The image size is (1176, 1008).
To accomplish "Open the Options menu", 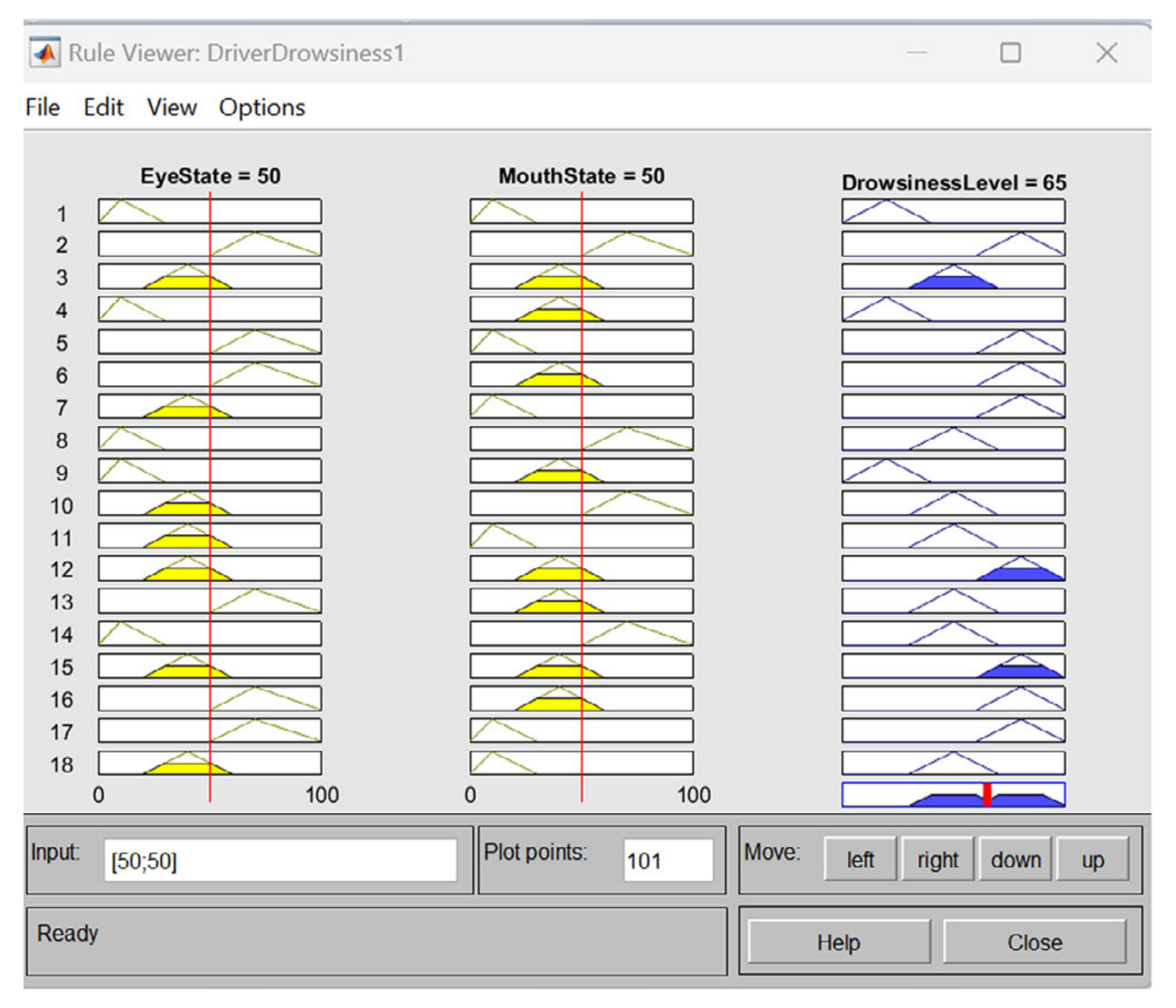I will [x=262, y=108].
